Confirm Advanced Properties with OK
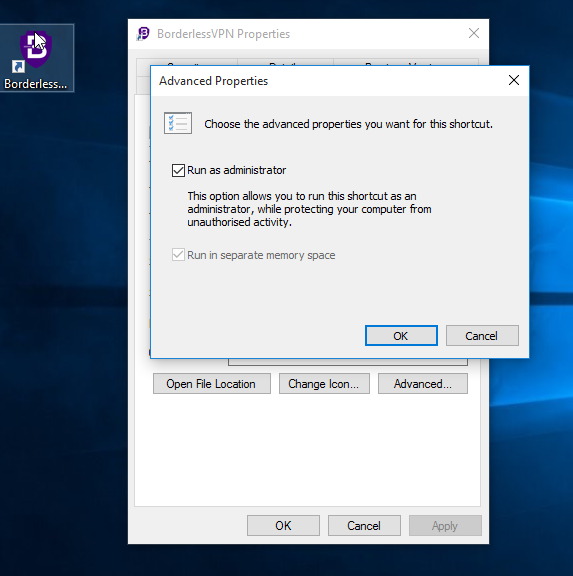Viewport: 573px width, 576px height. click(401, 335)
